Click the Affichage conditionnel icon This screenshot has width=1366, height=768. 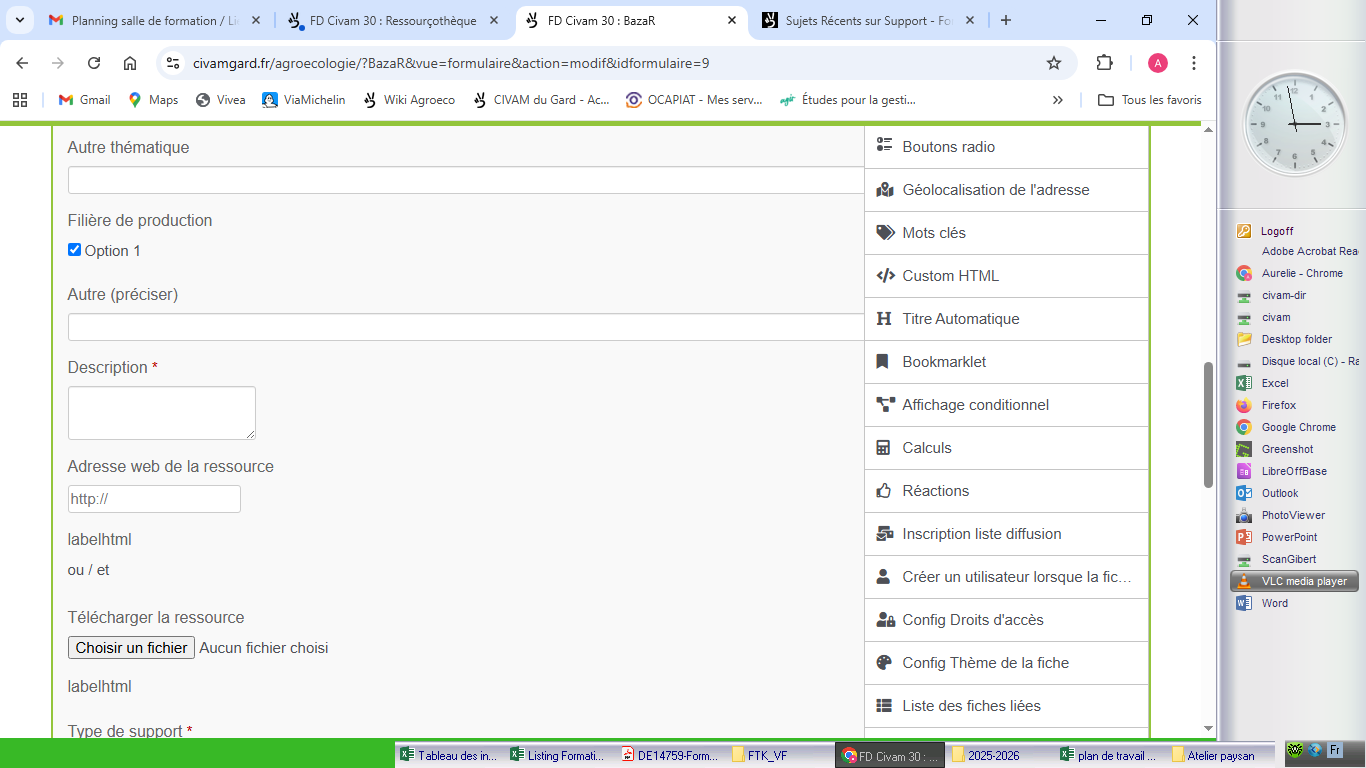point(885,405)
